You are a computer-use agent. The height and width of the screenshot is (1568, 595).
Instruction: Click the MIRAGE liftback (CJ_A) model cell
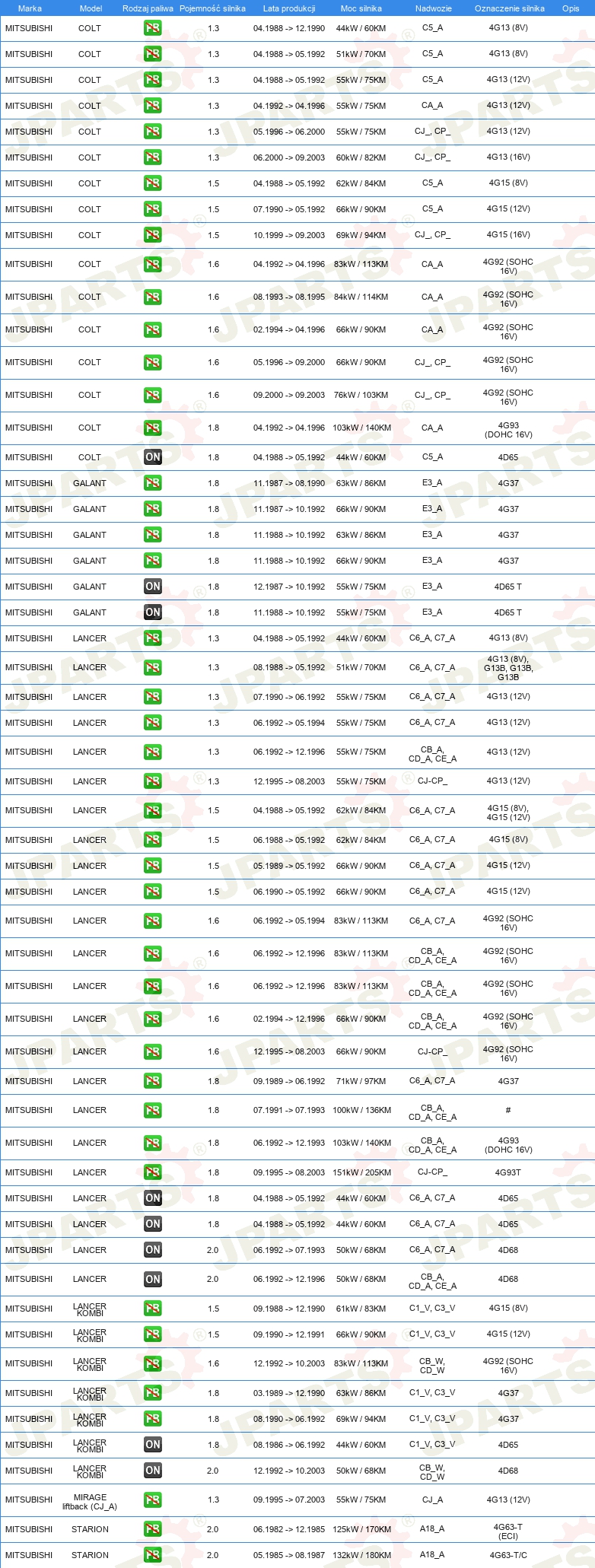90,1502
